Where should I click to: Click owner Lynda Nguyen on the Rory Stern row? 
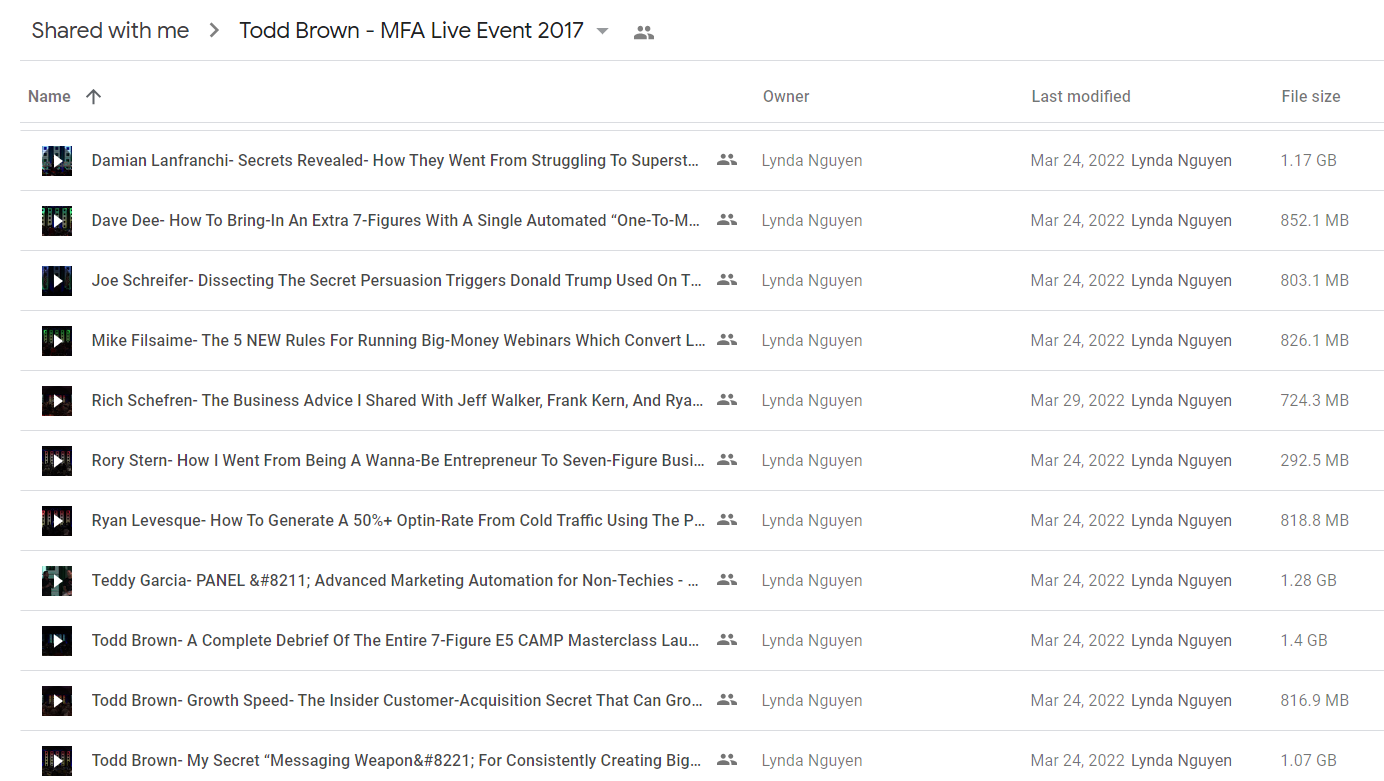pyautogui.click(x=812, y=460)
